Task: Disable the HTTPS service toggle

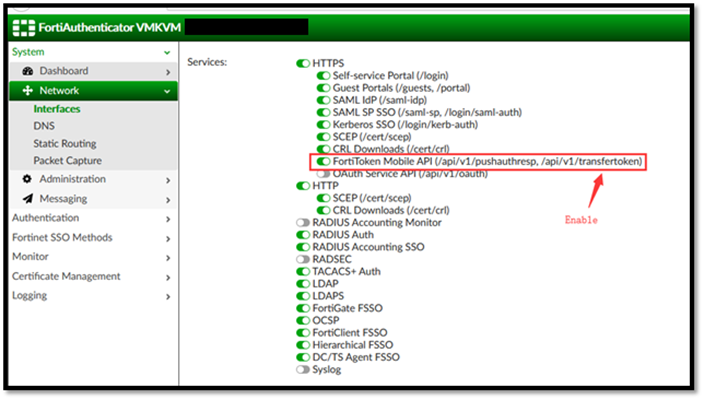Action: point(303,63)
